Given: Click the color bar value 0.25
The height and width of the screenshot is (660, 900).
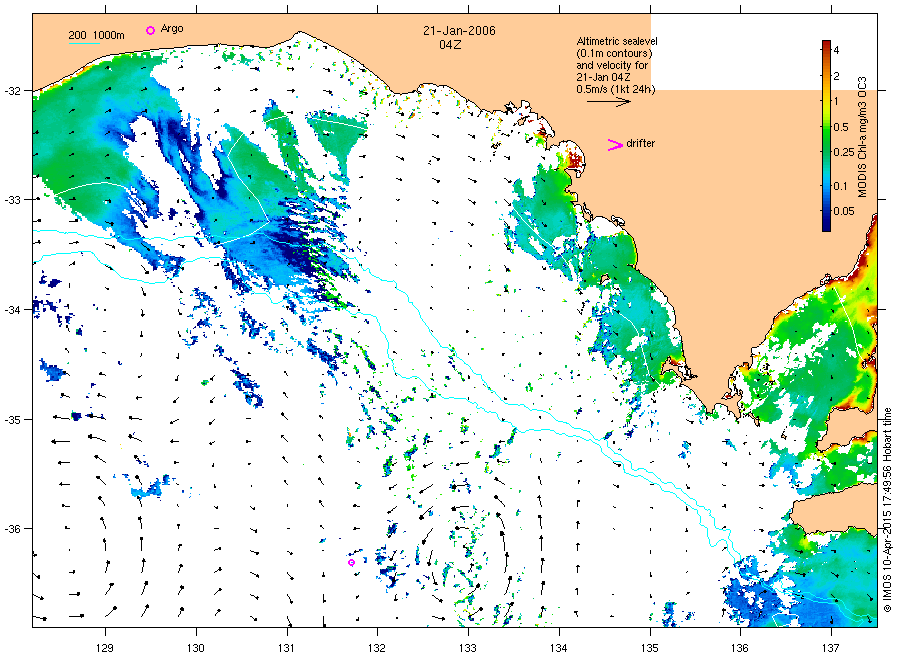Looking at the screenshot, I should (844, 153).
